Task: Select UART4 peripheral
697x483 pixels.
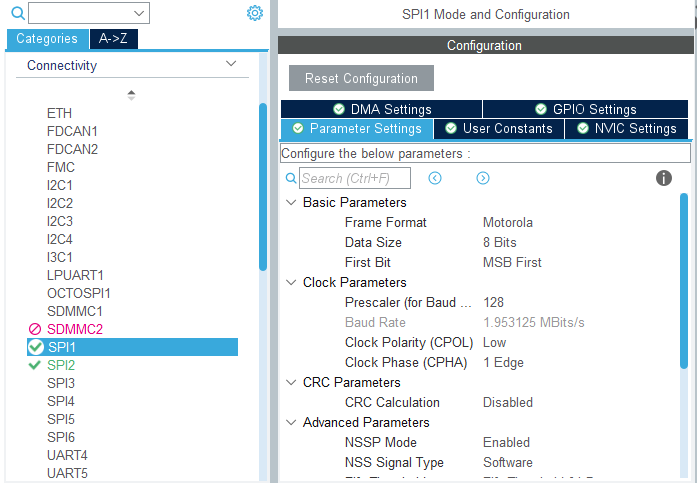Action: (67, 455)
